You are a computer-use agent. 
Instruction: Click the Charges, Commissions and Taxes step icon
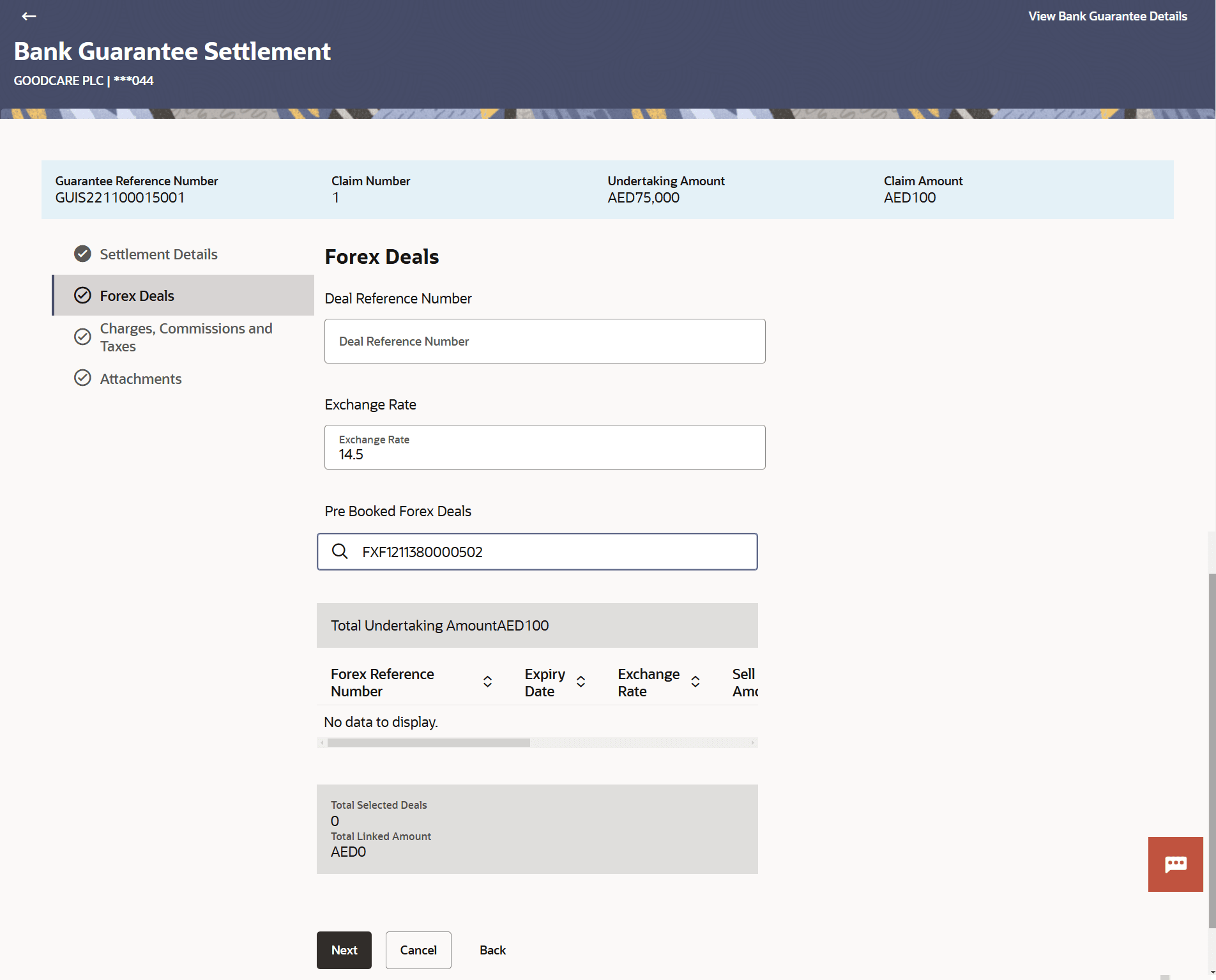coord(82,337)
